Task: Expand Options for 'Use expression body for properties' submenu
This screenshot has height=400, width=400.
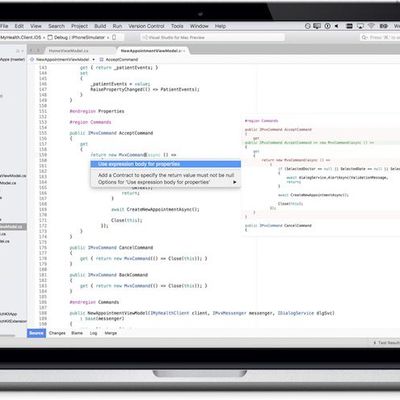Action: pos(166,182)
